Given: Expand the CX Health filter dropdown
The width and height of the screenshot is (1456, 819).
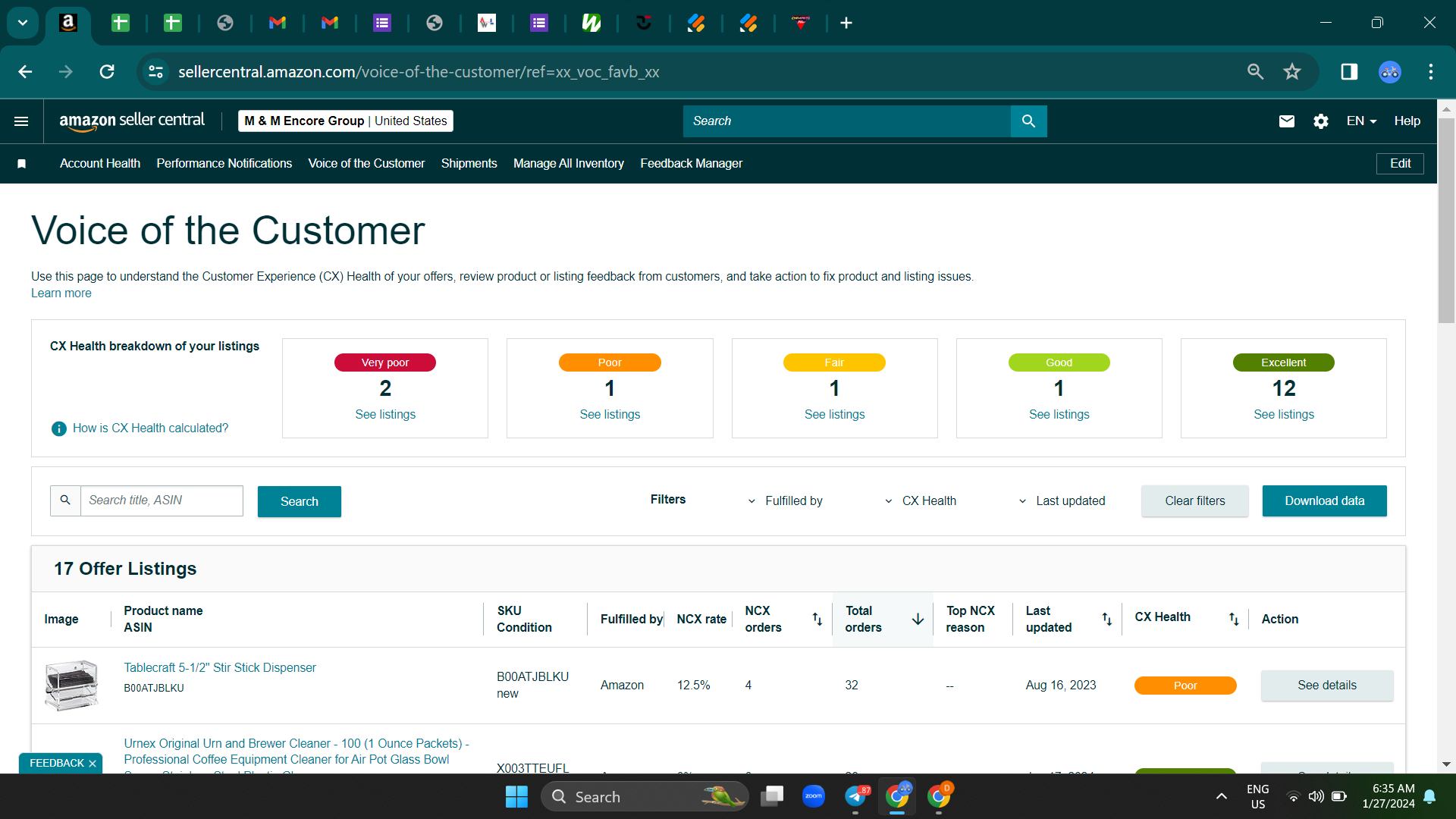Looking at the screenshot, I should (921, 500).
